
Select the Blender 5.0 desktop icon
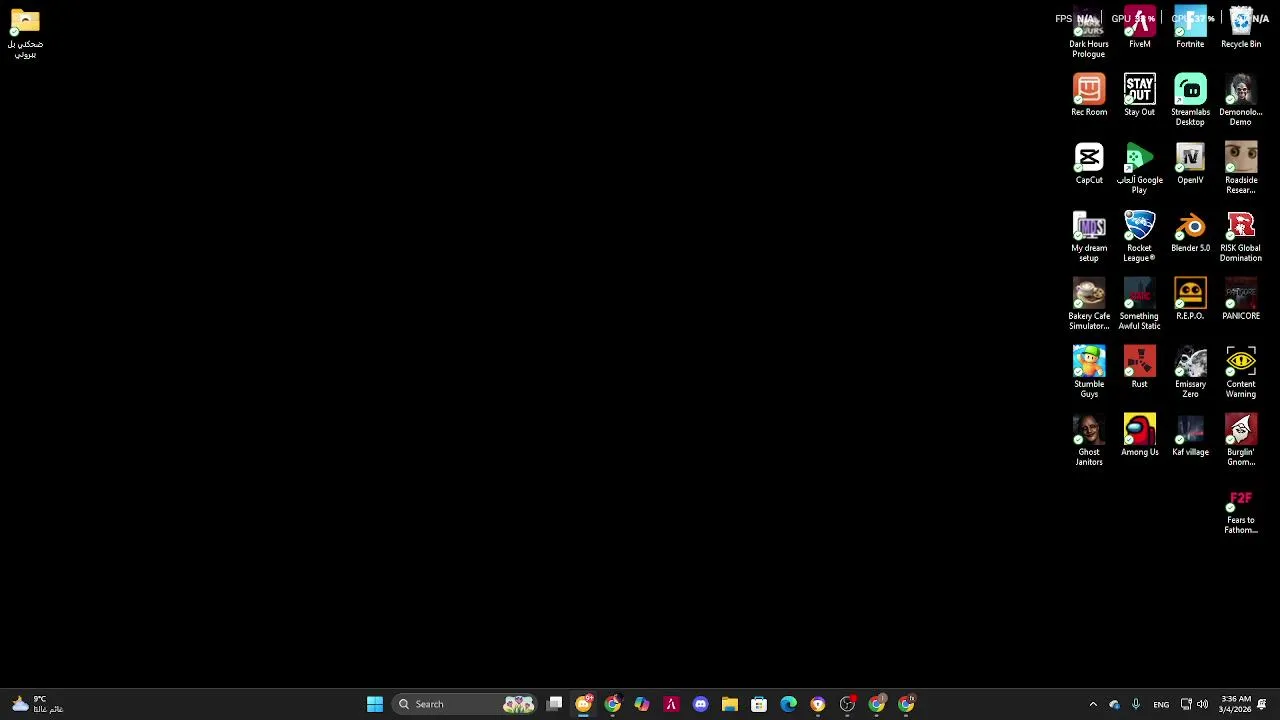[x=1190, y=232]
